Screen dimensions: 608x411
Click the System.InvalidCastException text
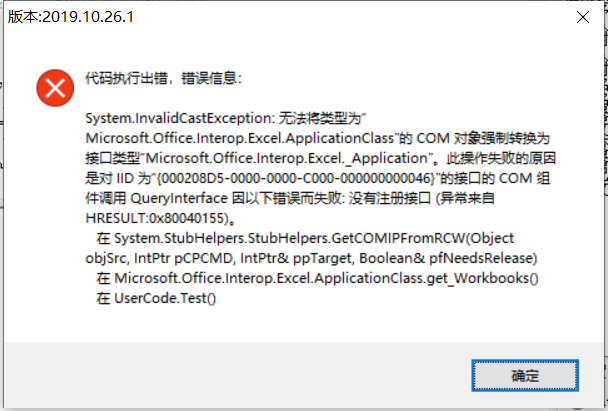tap(180, 118)
